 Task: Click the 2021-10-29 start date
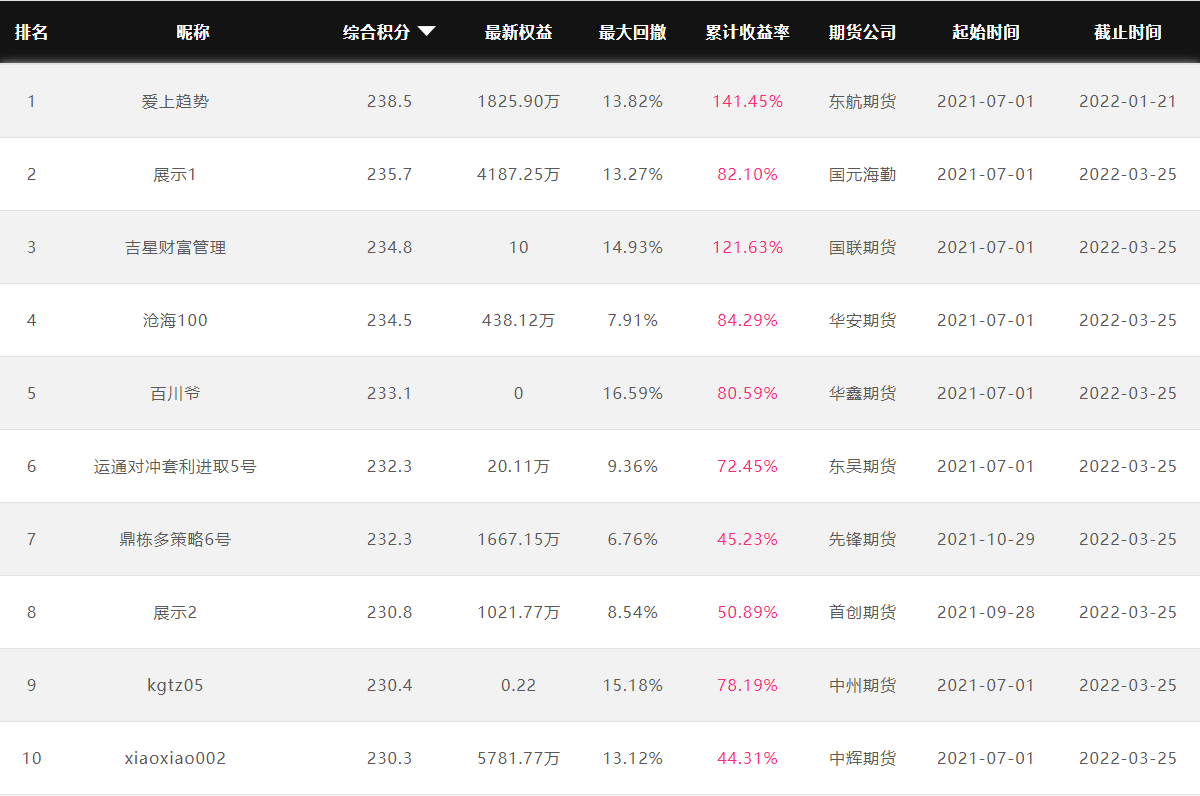[x=985, y=539]
